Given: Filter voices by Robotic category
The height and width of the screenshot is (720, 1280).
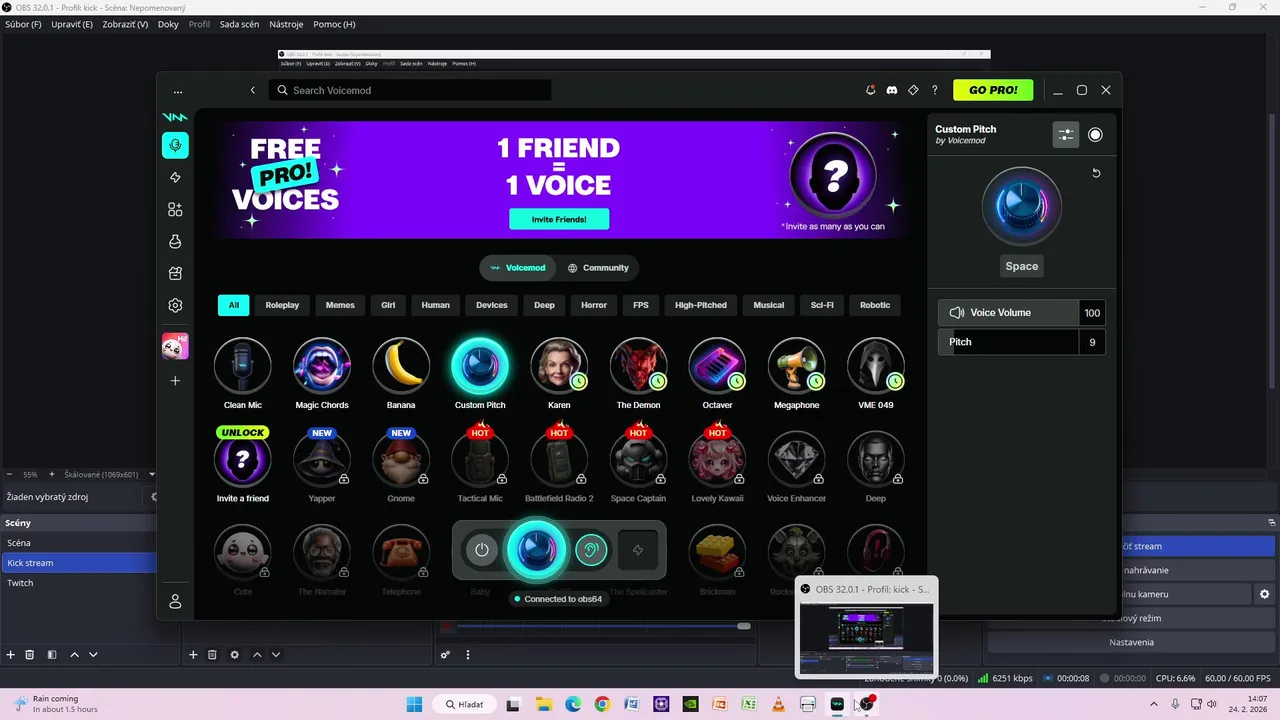Looking at the screenshot, I should [875, 305].
